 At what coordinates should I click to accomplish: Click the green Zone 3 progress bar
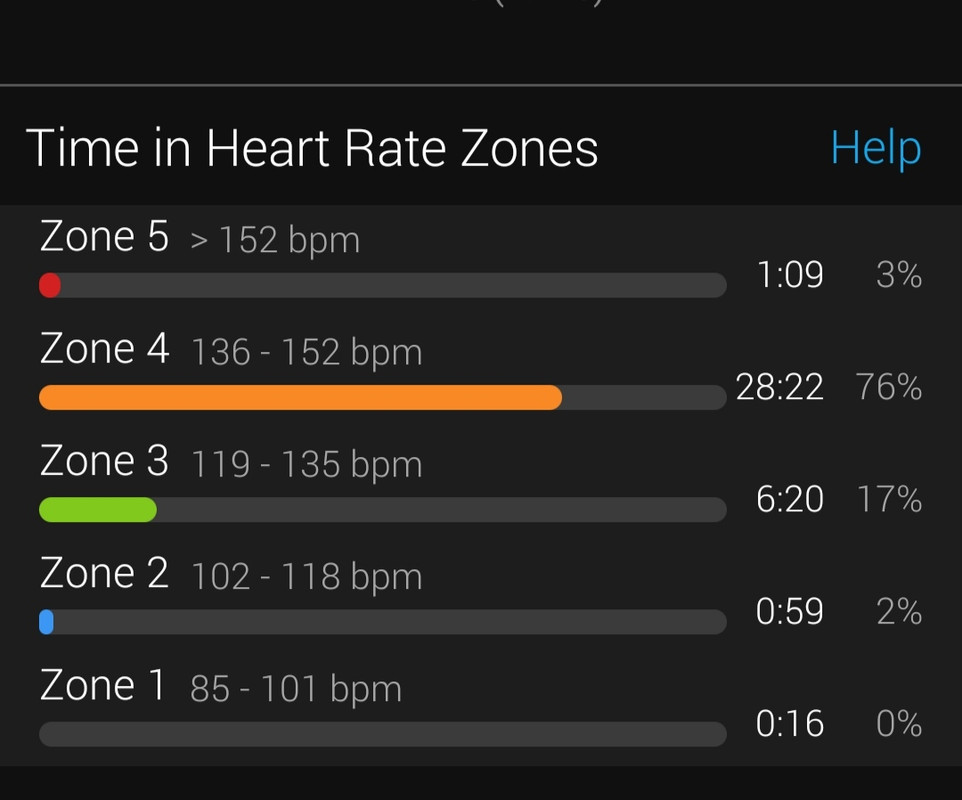point(383,510)
